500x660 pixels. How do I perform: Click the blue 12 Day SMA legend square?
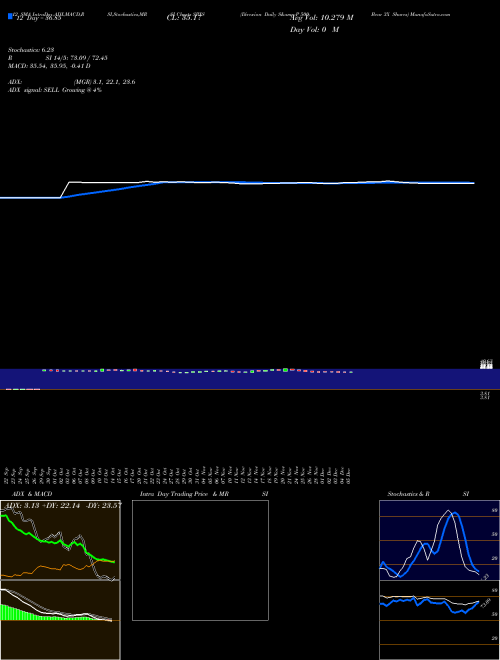10,16
